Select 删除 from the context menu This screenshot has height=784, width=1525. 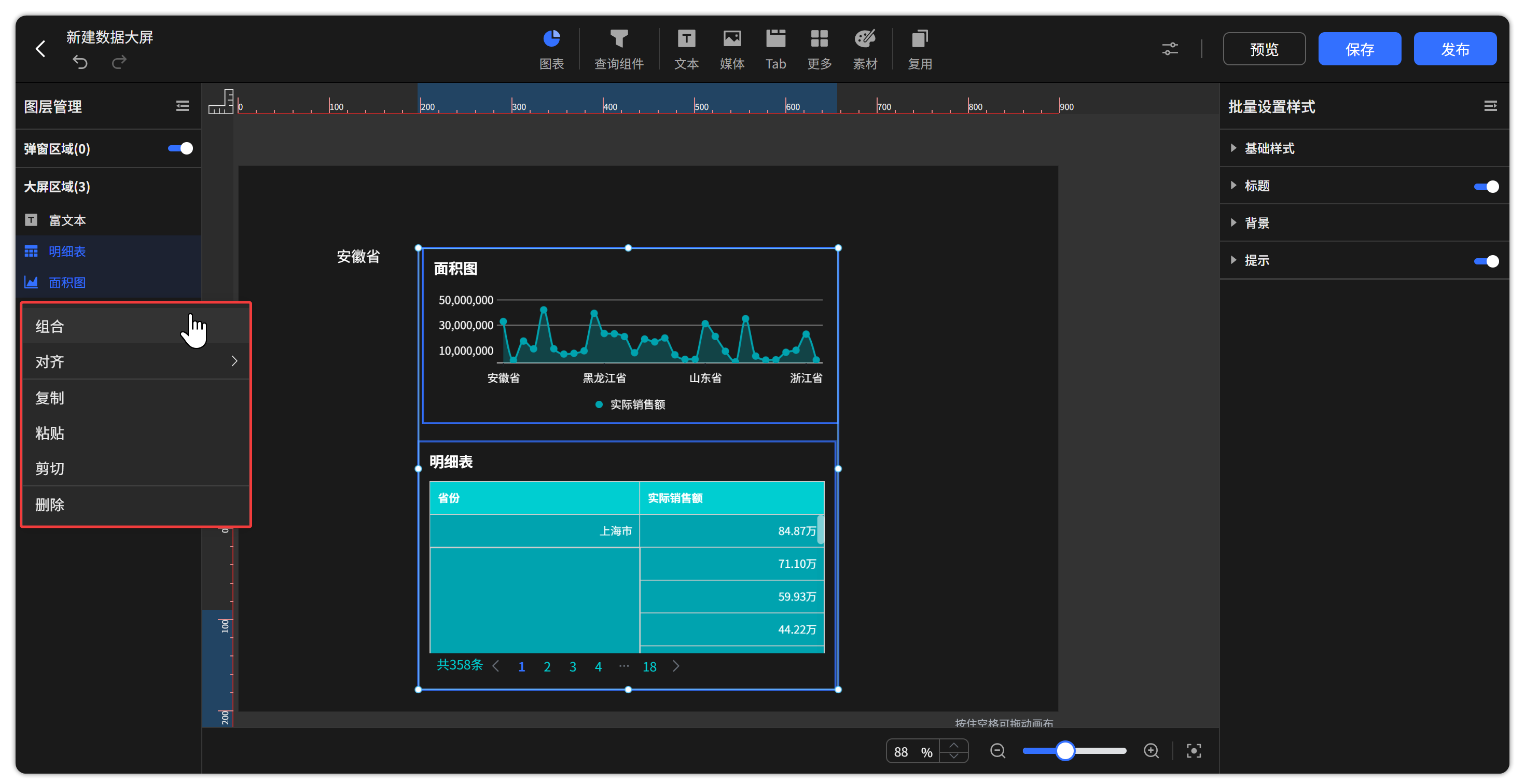click(x=135, y=505)
